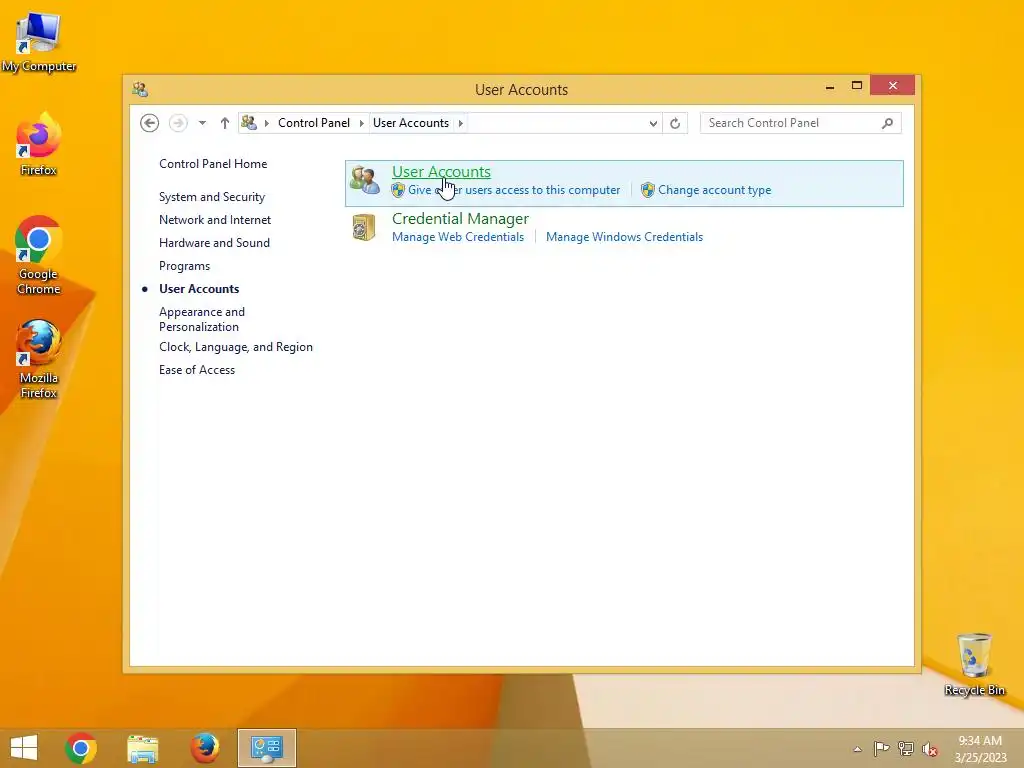1024x768 pixels.
Task: Open Programs category
Action: pos(184,266)
